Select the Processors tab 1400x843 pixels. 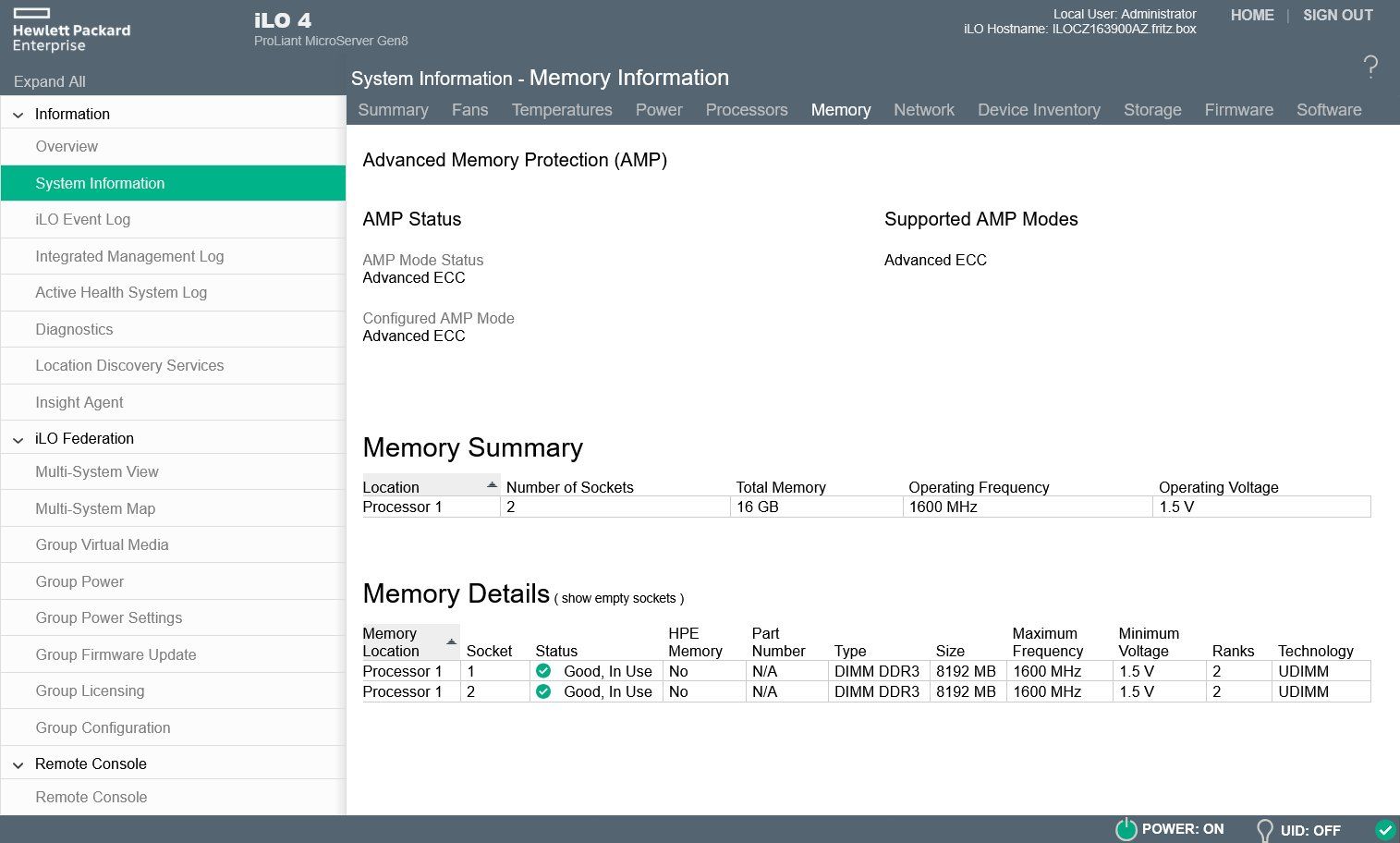747,110
